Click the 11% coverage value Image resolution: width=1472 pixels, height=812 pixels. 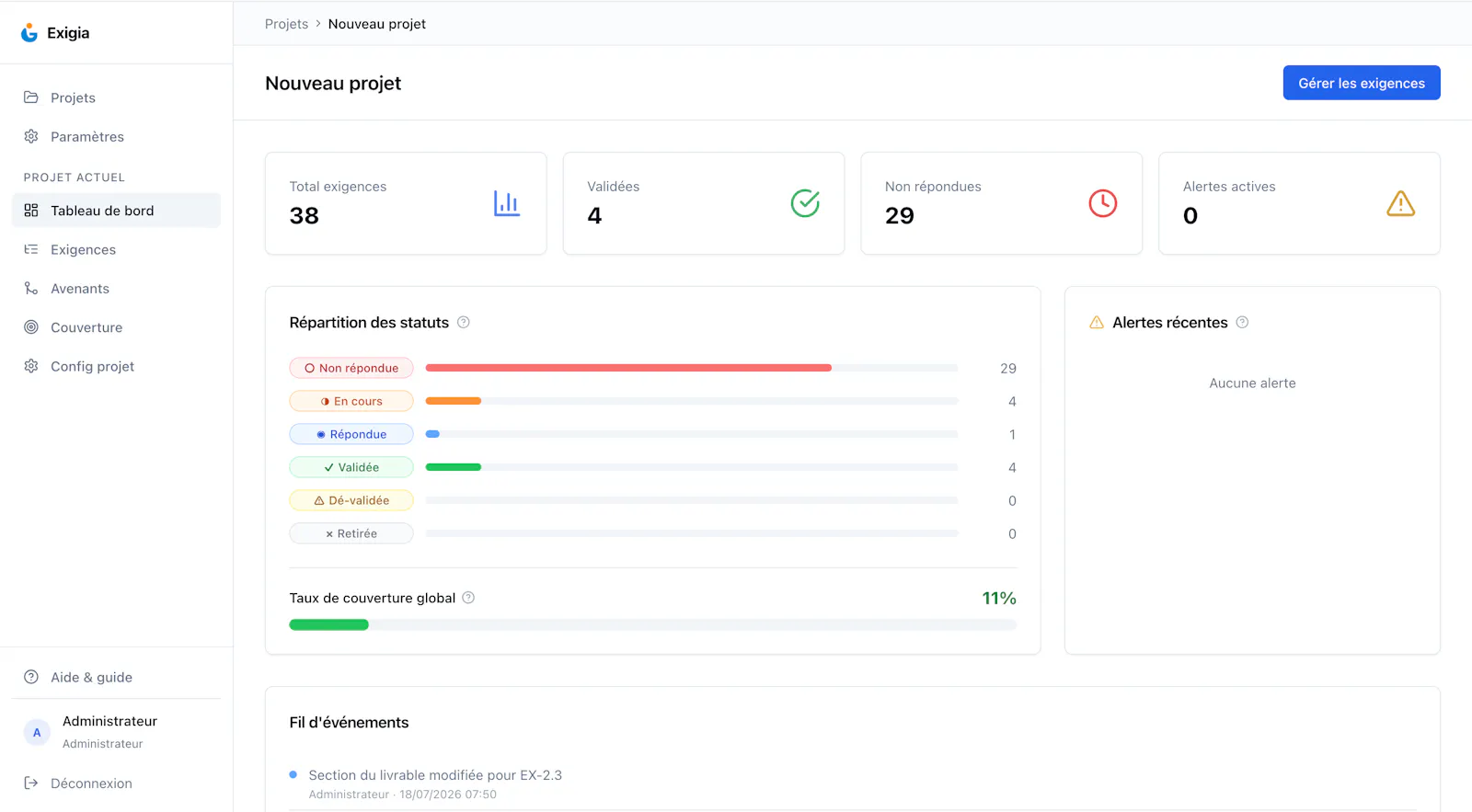(x=999, y=598)
